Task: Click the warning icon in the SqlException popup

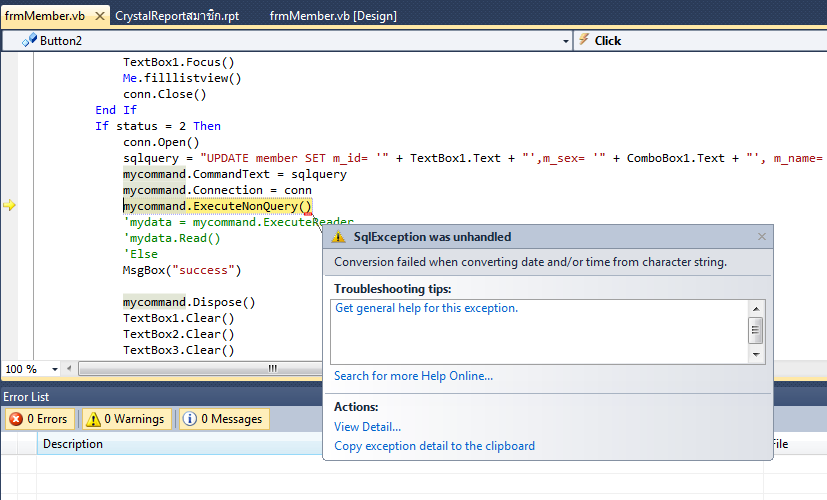Action: 339,237
